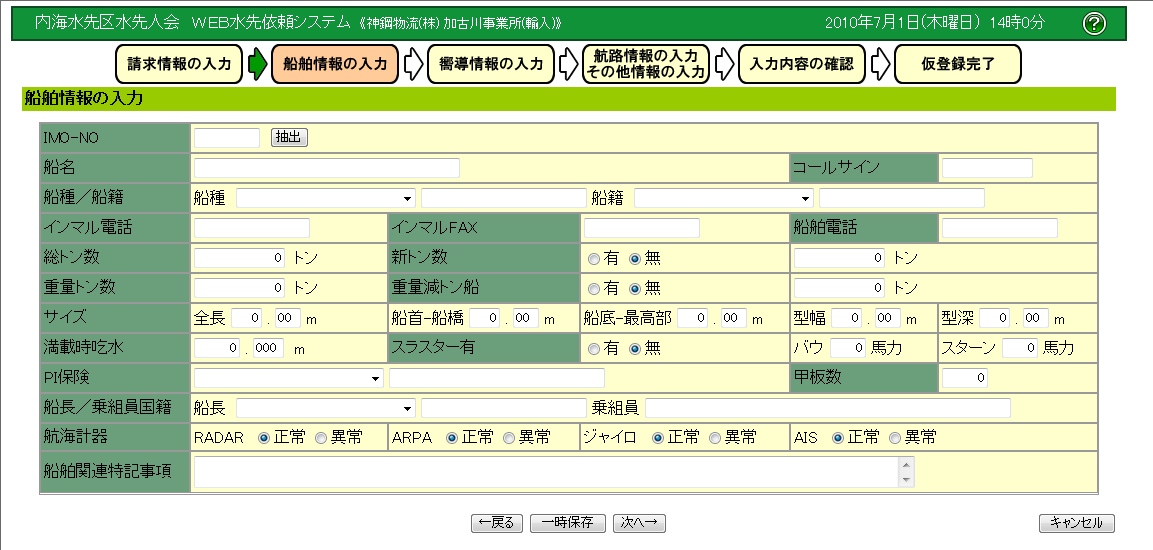
Task: Expand the 船籍 dropdown
Action: click(724, 198)
